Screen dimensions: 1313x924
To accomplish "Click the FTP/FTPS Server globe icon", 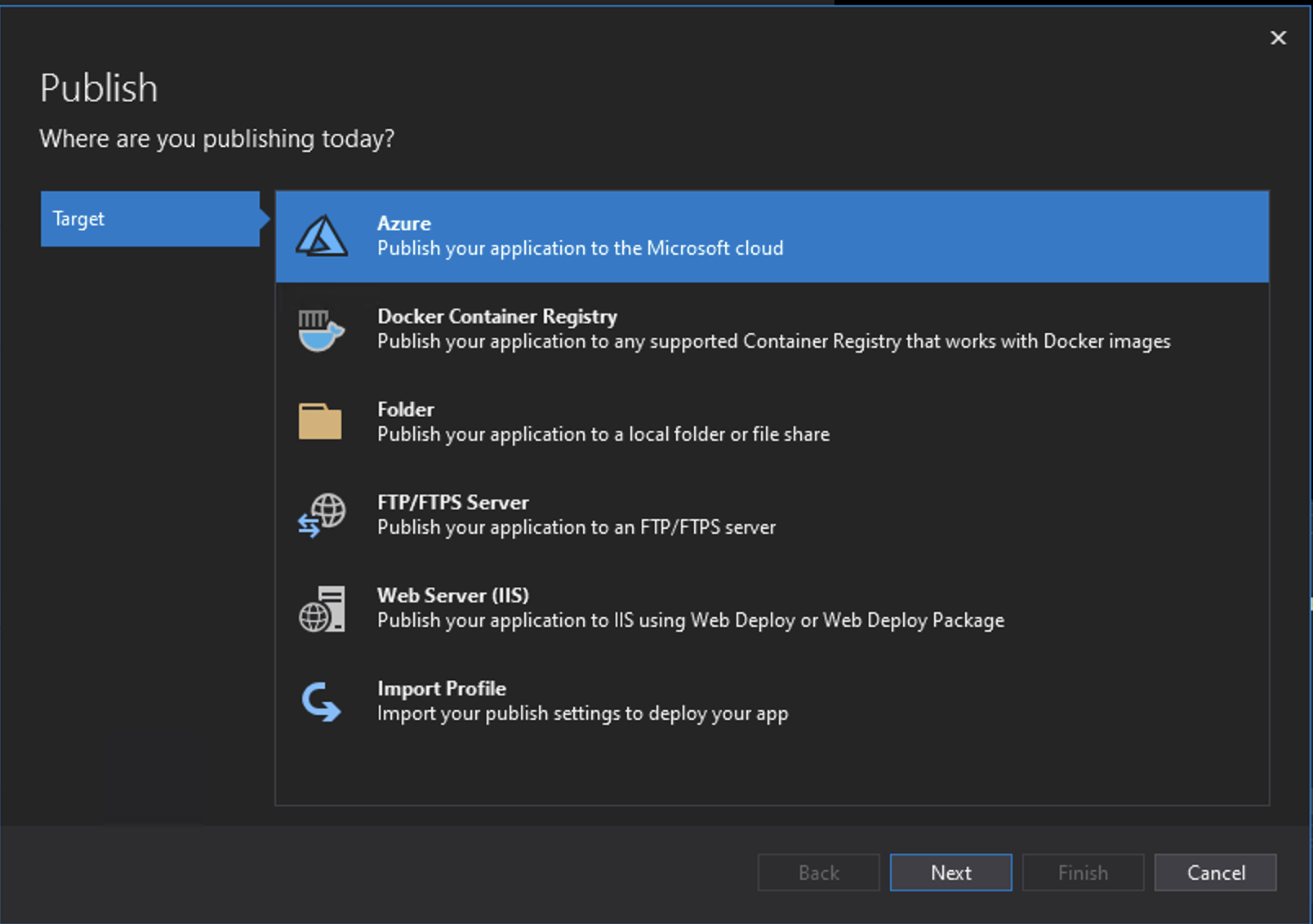I will (321, 514).
